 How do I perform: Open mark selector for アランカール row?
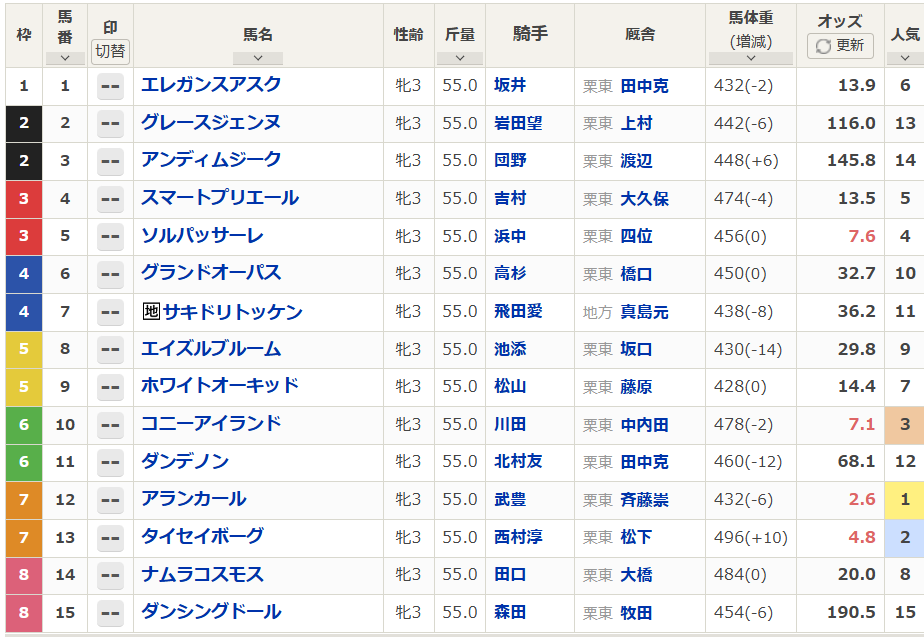(110, 500)
